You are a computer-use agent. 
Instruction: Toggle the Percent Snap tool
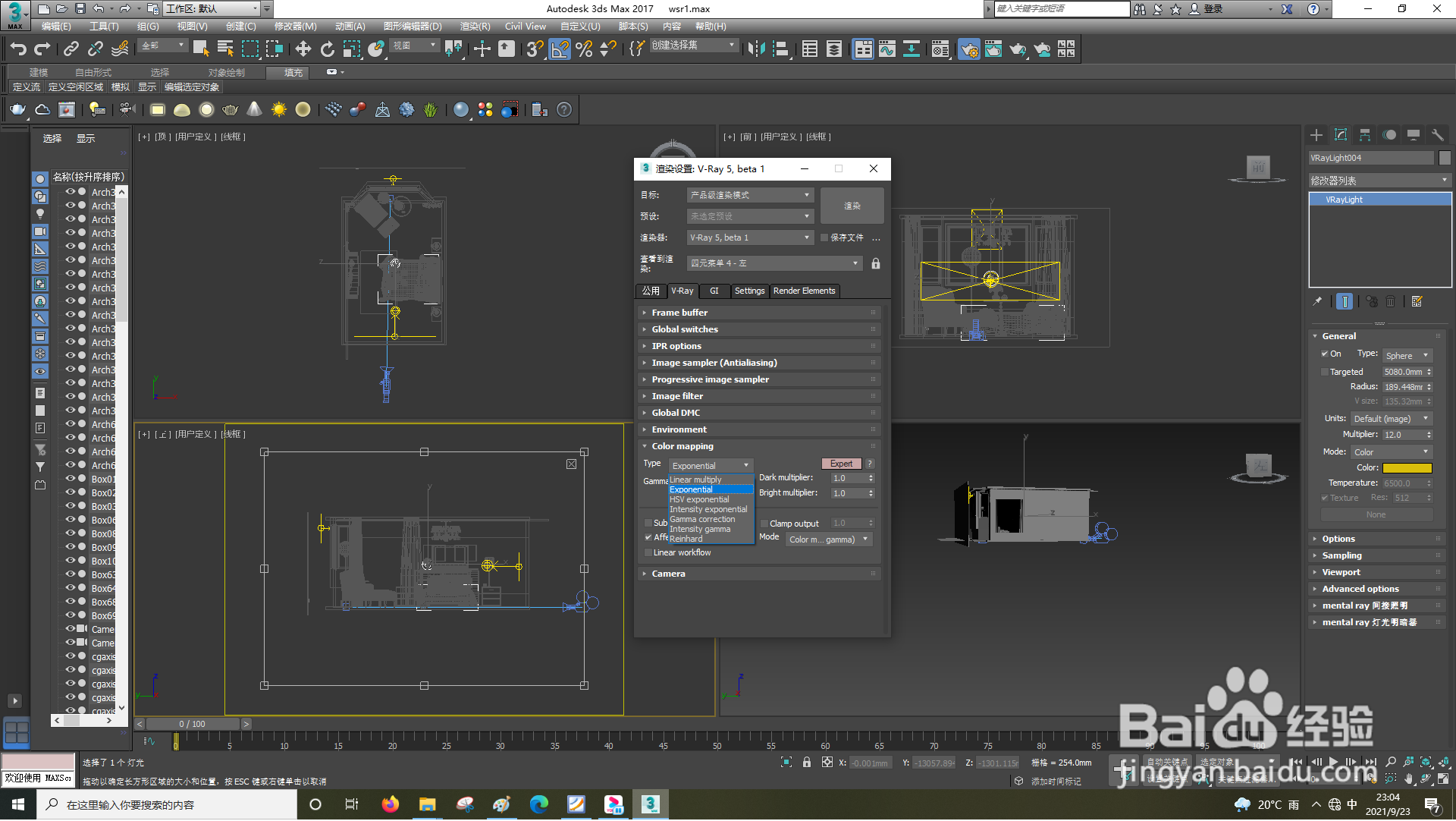coord(584,49)
